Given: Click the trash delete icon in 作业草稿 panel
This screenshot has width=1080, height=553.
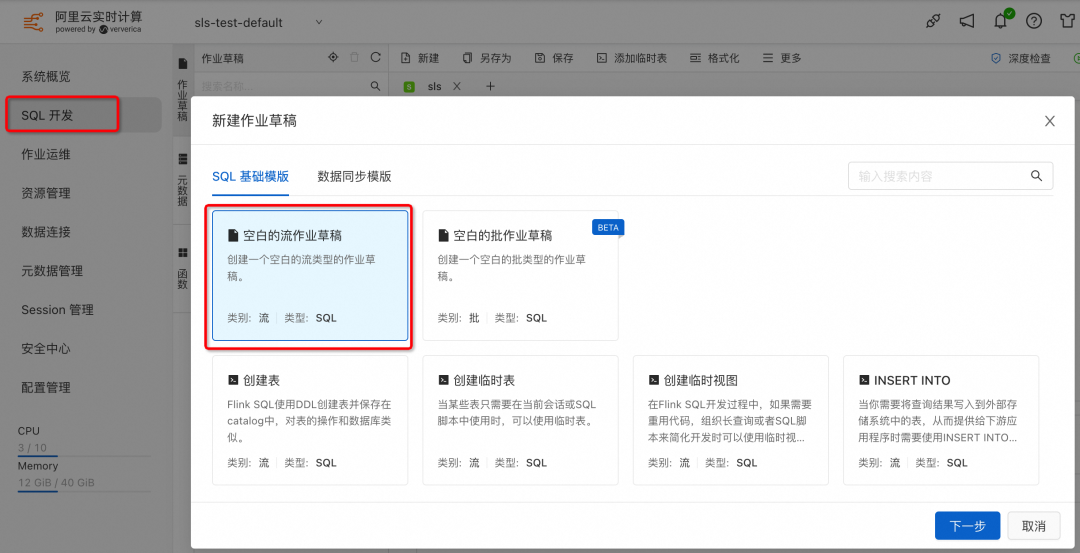Looking at the screenshot, I should point(355,58).
